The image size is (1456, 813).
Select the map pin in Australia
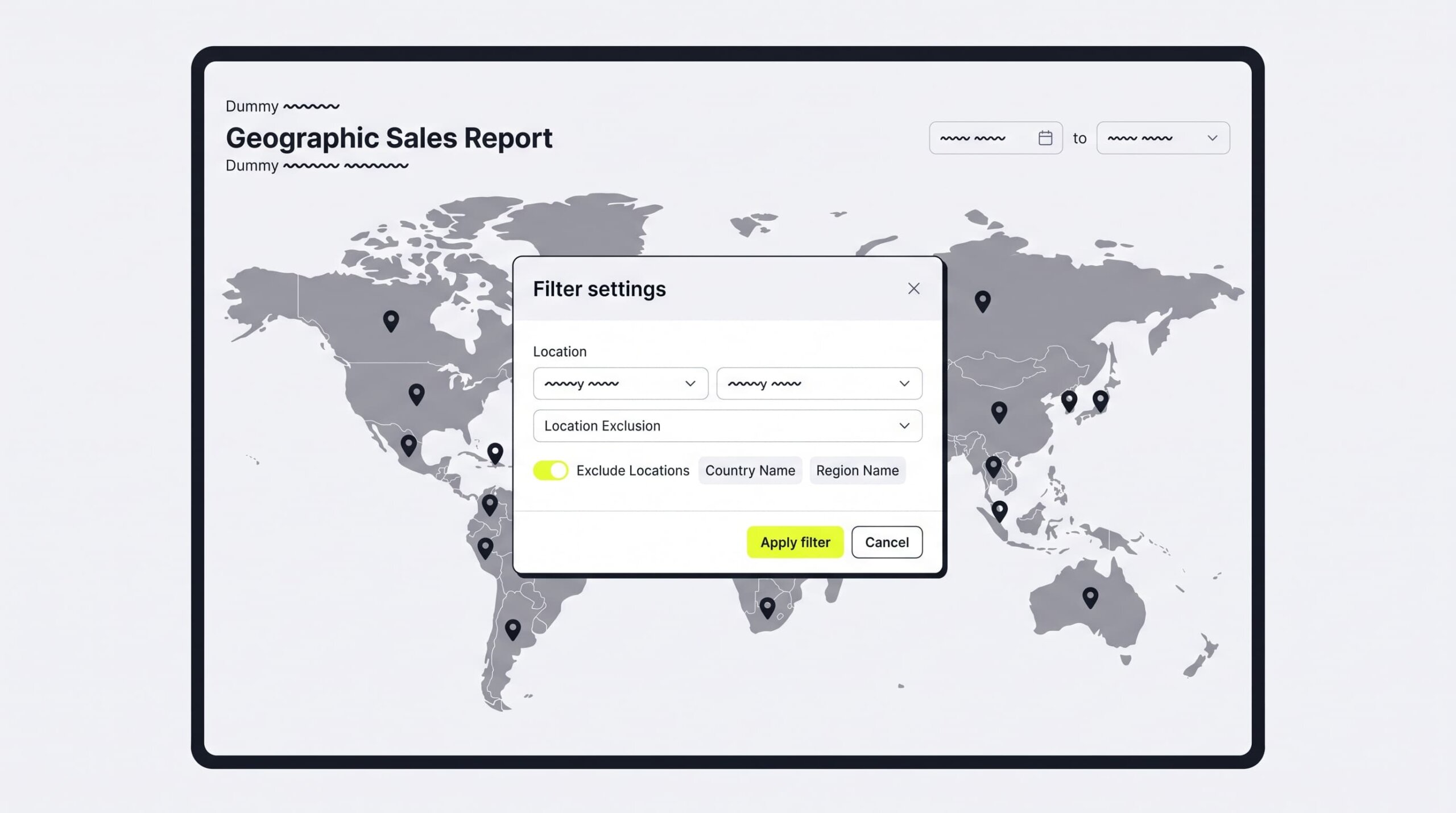tap(1090, 598)
